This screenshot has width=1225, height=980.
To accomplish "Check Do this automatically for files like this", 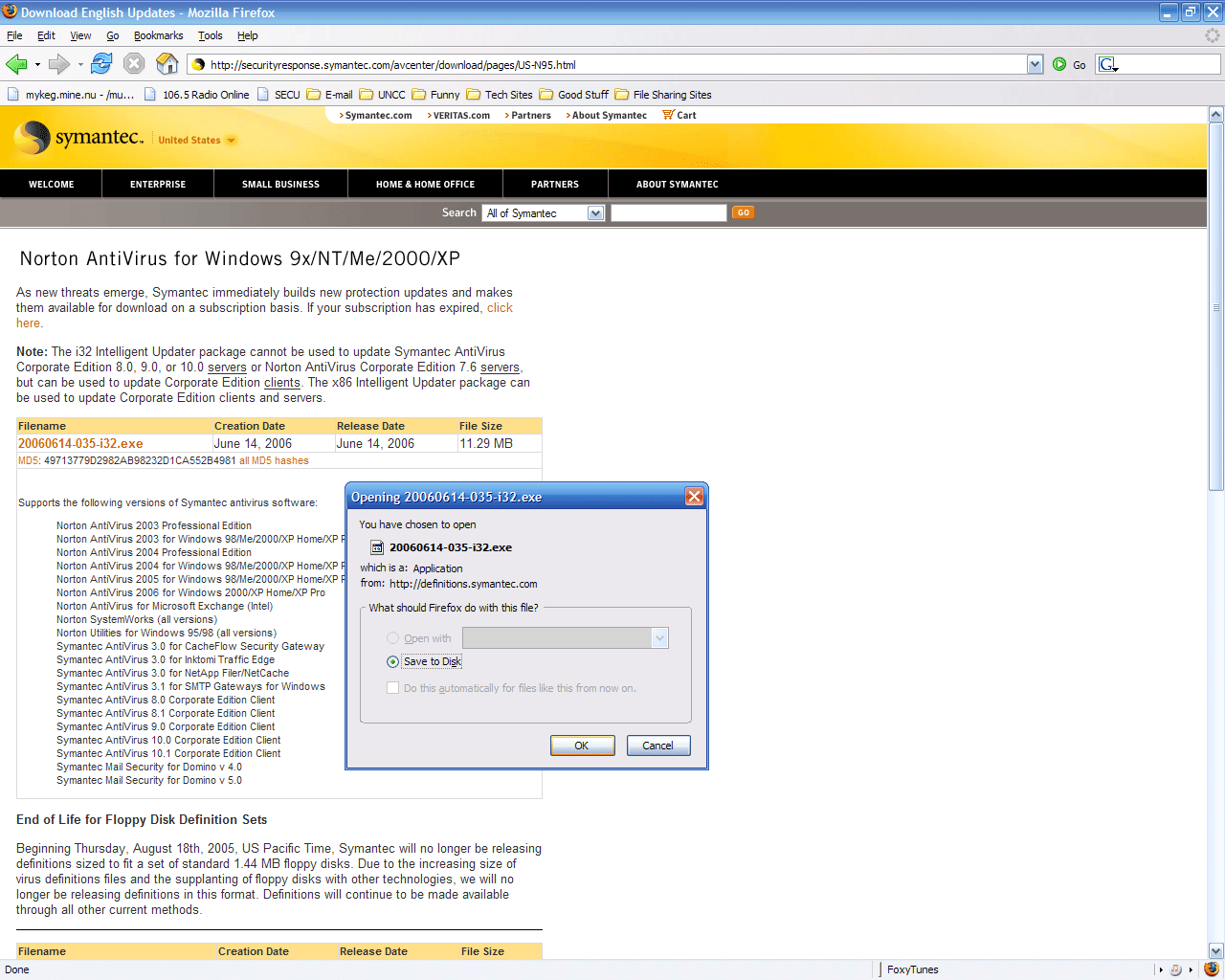I will 392,688.
